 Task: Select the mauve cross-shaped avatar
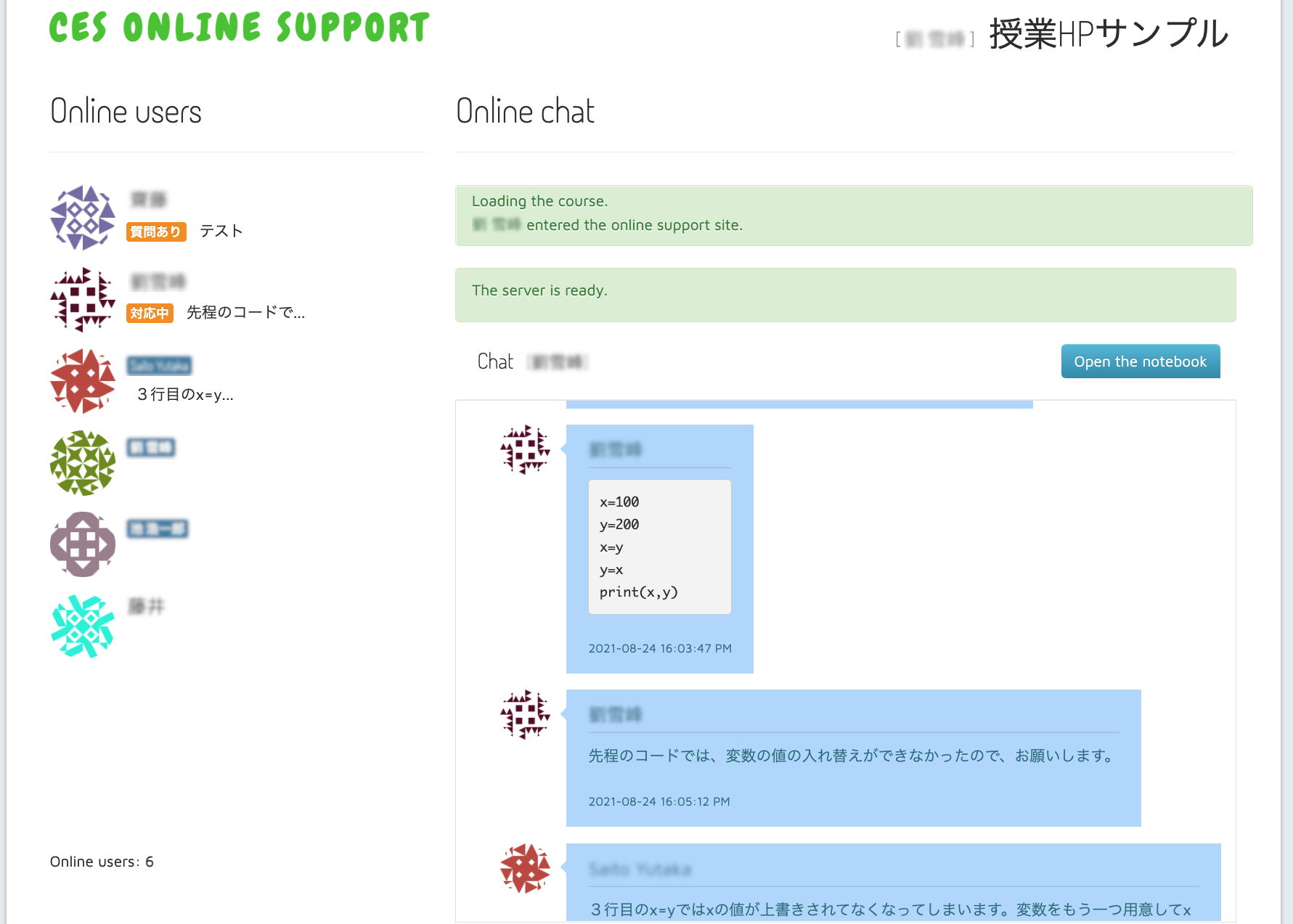[83, 544]
